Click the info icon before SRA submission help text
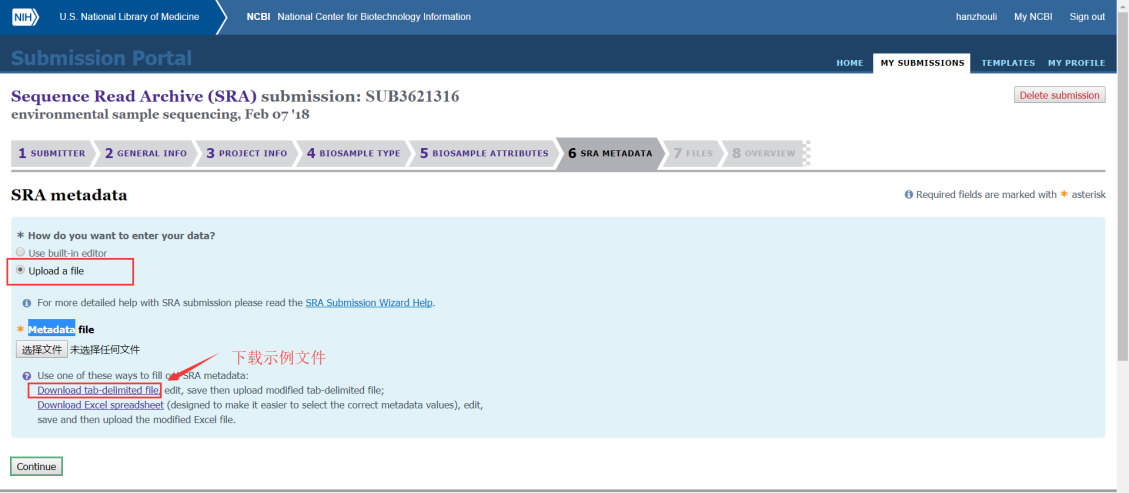Screen dimensions: 1129x493 pyautogui.click(x=27, y=302)
